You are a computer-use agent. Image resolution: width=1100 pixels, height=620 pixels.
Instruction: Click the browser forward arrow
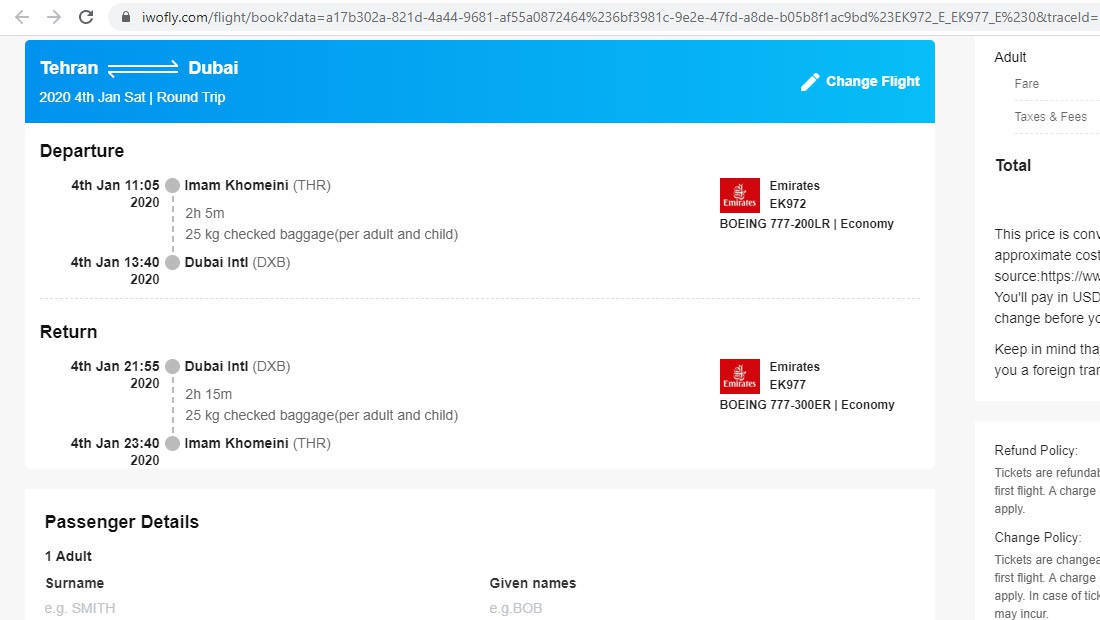pyautogui.click(x=56, y=17)
